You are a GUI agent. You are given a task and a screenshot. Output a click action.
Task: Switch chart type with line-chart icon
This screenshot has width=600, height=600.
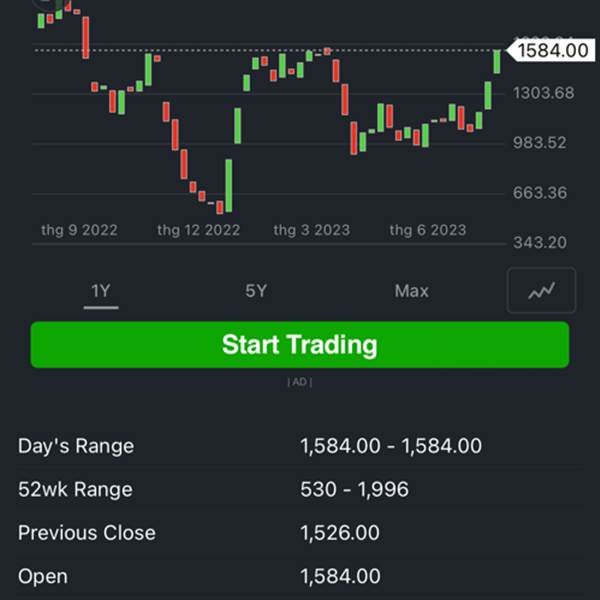[541, 290]
